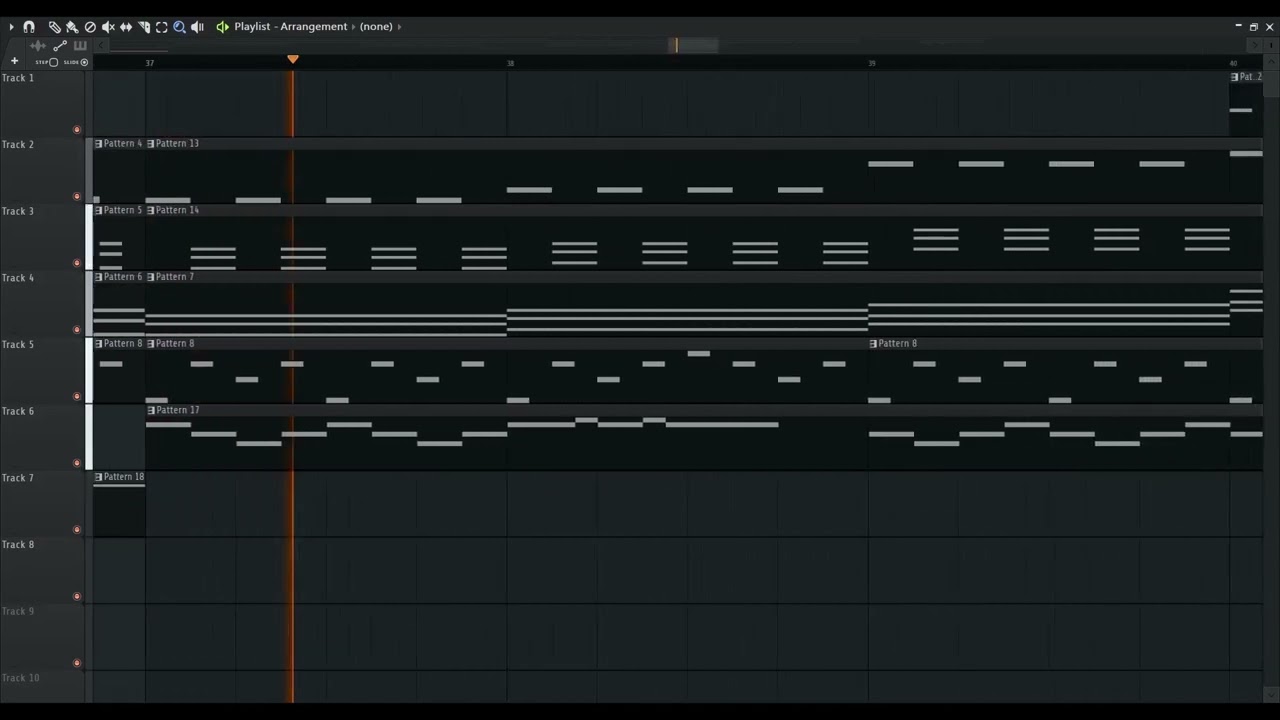Expand the Arrangement selector arrow
Viewport: 1280px width, 720px height.
click(354, 27)
